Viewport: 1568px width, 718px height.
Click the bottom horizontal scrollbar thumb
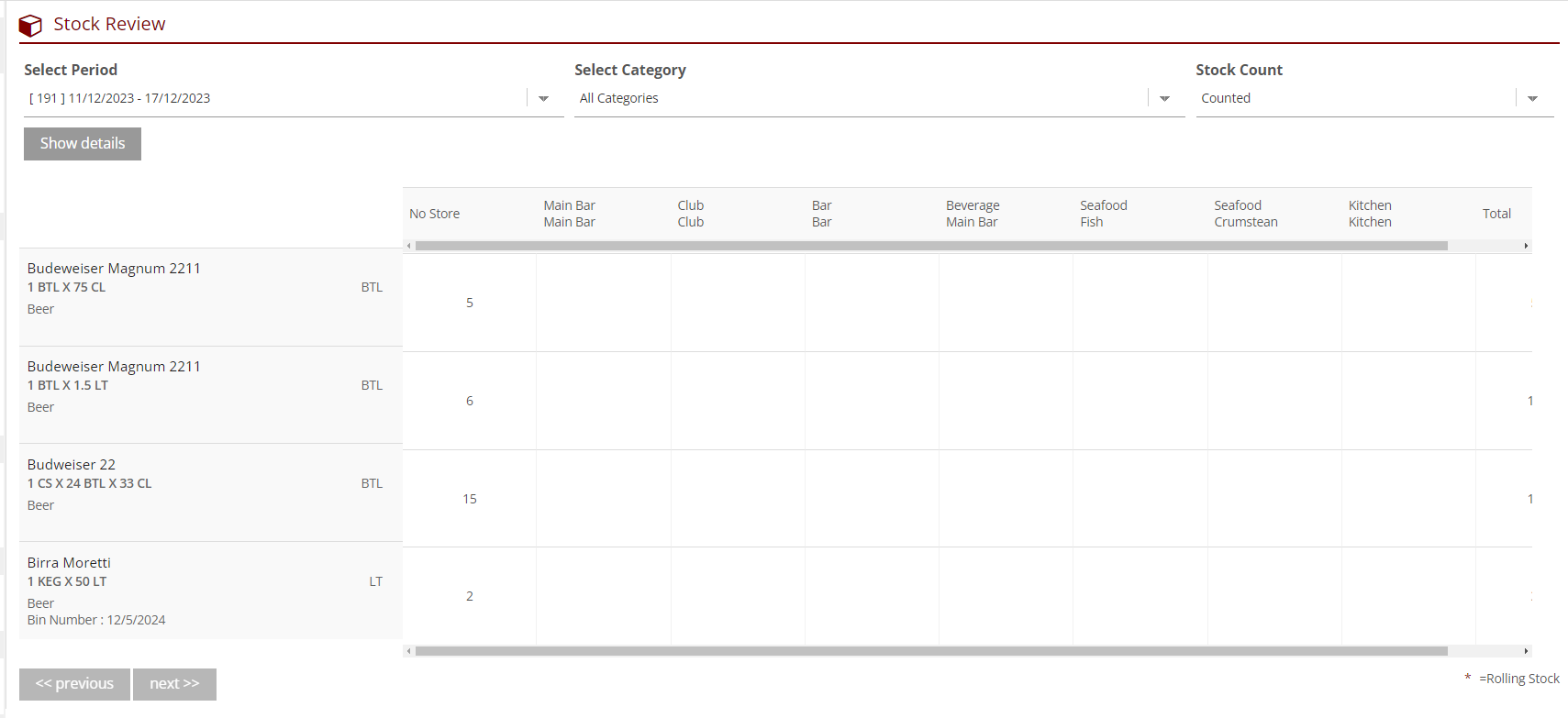930,651
